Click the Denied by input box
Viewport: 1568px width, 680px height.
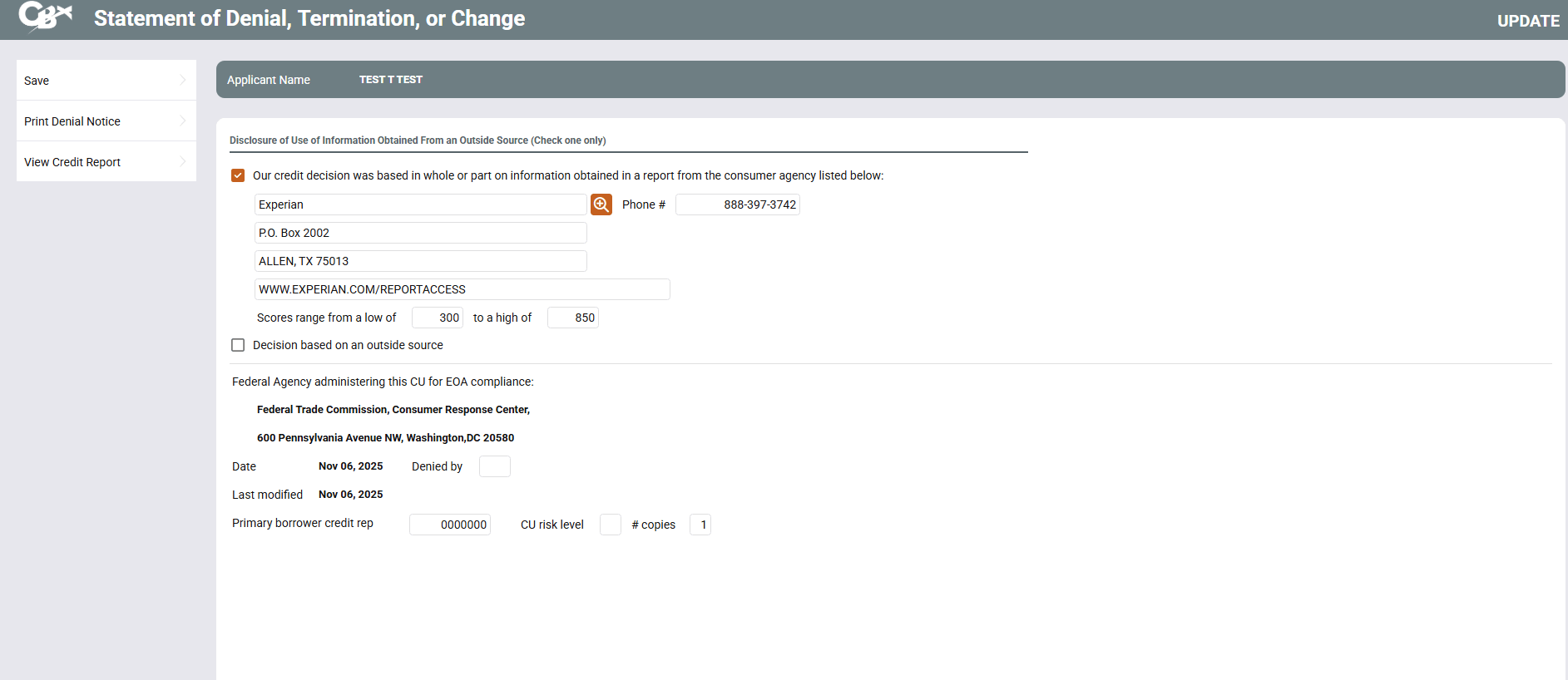(x=494, y=466)
